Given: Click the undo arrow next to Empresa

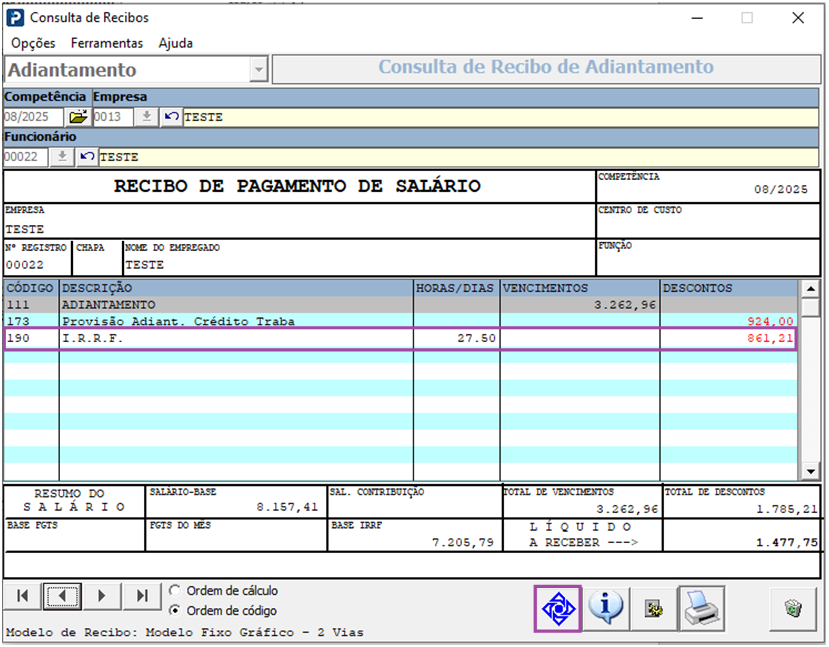Looking at the screenshot, I should point(172,117).
